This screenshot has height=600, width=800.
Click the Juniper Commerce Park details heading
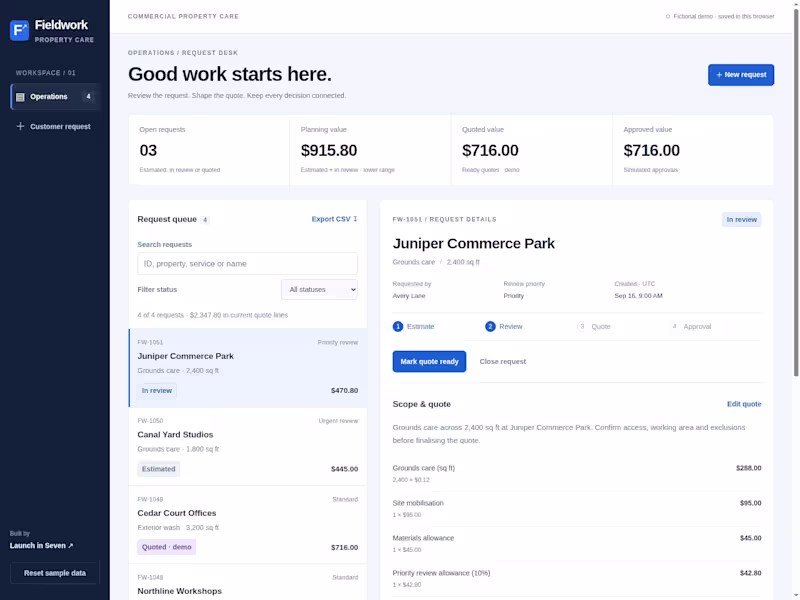pos(473,243)
